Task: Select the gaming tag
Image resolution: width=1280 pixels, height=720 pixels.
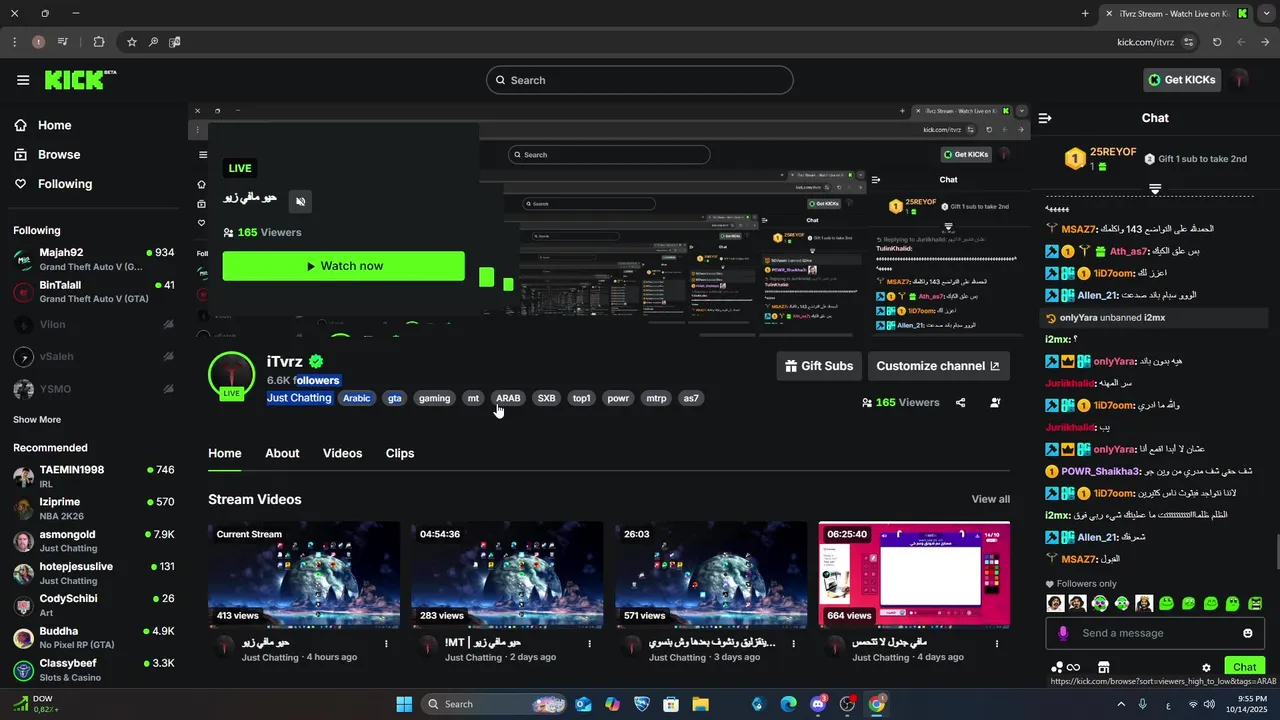Action: click(x=434, y=398)
